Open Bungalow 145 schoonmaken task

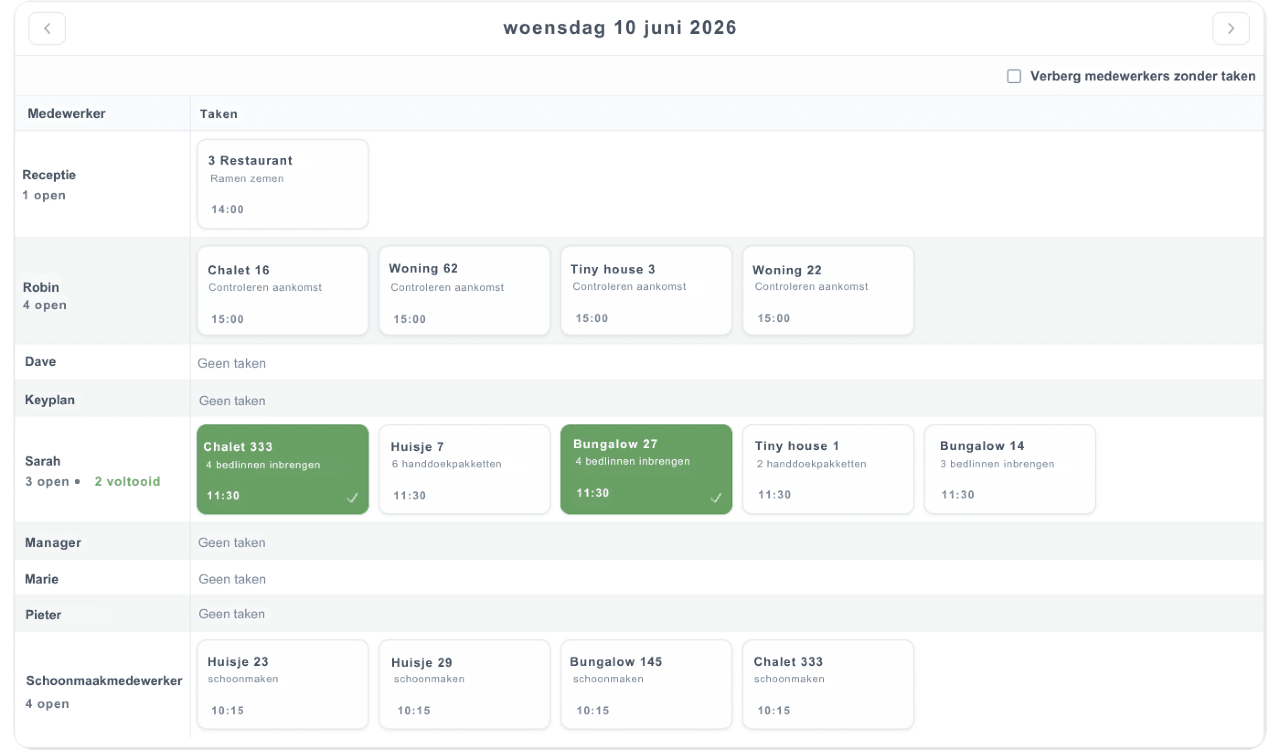647,685
